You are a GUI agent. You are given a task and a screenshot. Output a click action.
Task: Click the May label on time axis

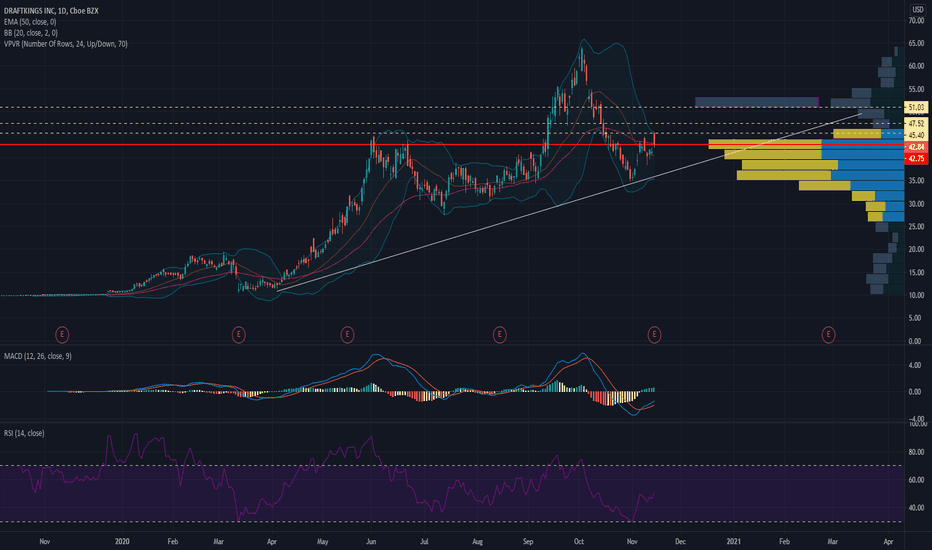tap(323, 542)
